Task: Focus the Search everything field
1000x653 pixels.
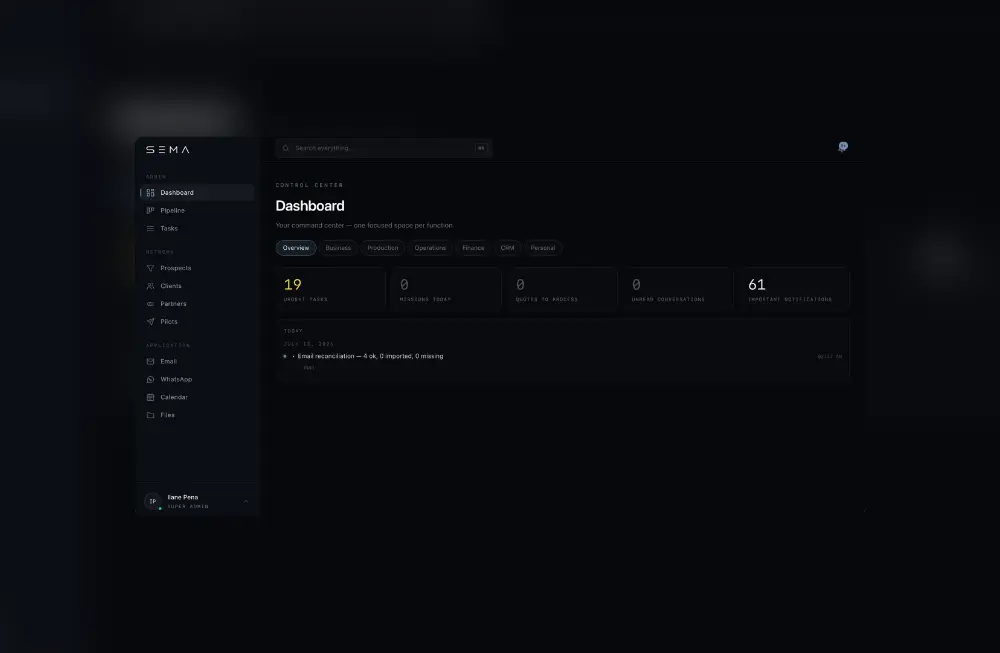Action: coord(384,148)
